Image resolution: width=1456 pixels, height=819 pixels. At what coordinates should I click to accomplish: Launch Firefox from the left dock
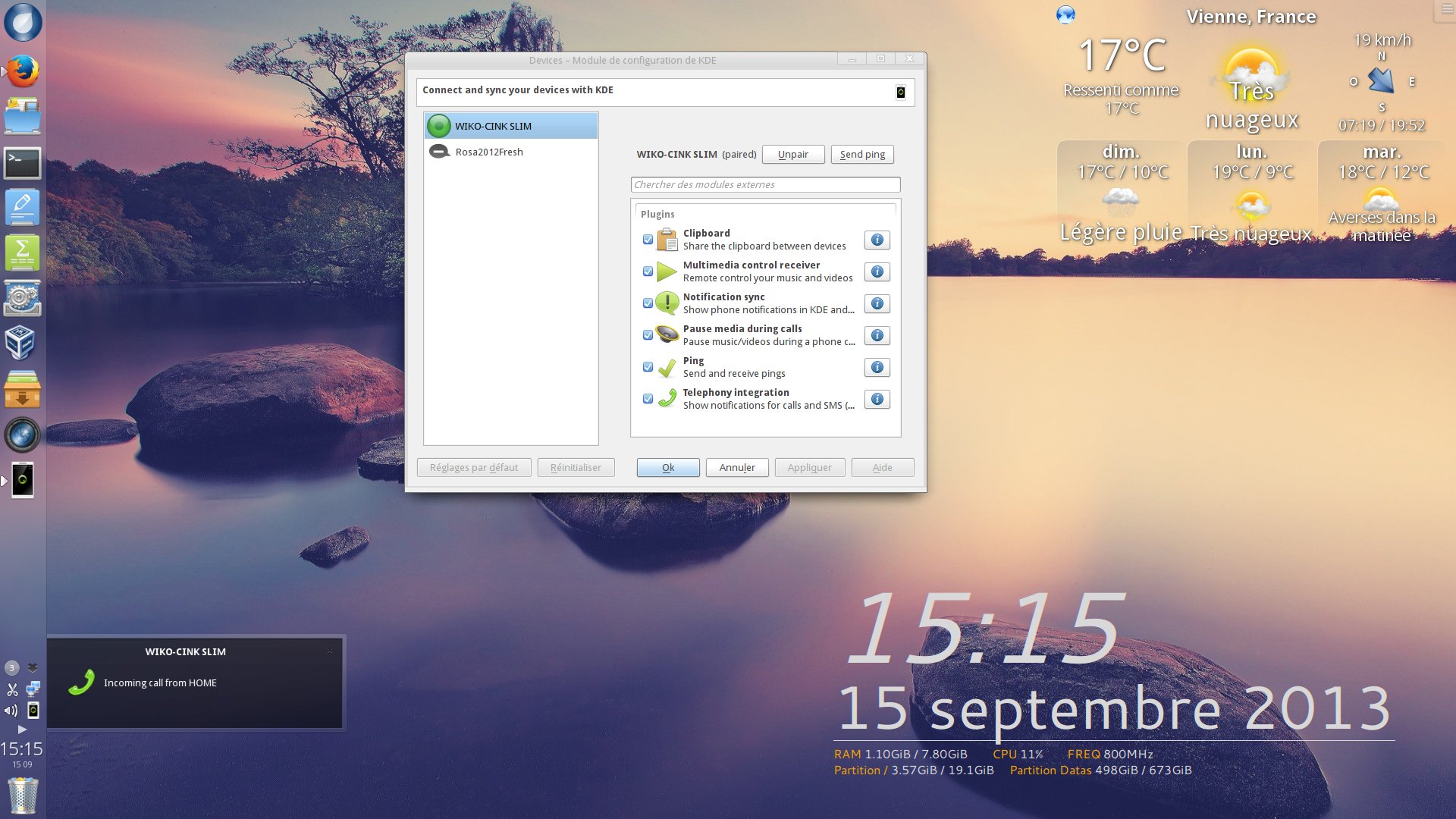pyautogui.click(x=23, y=71)
